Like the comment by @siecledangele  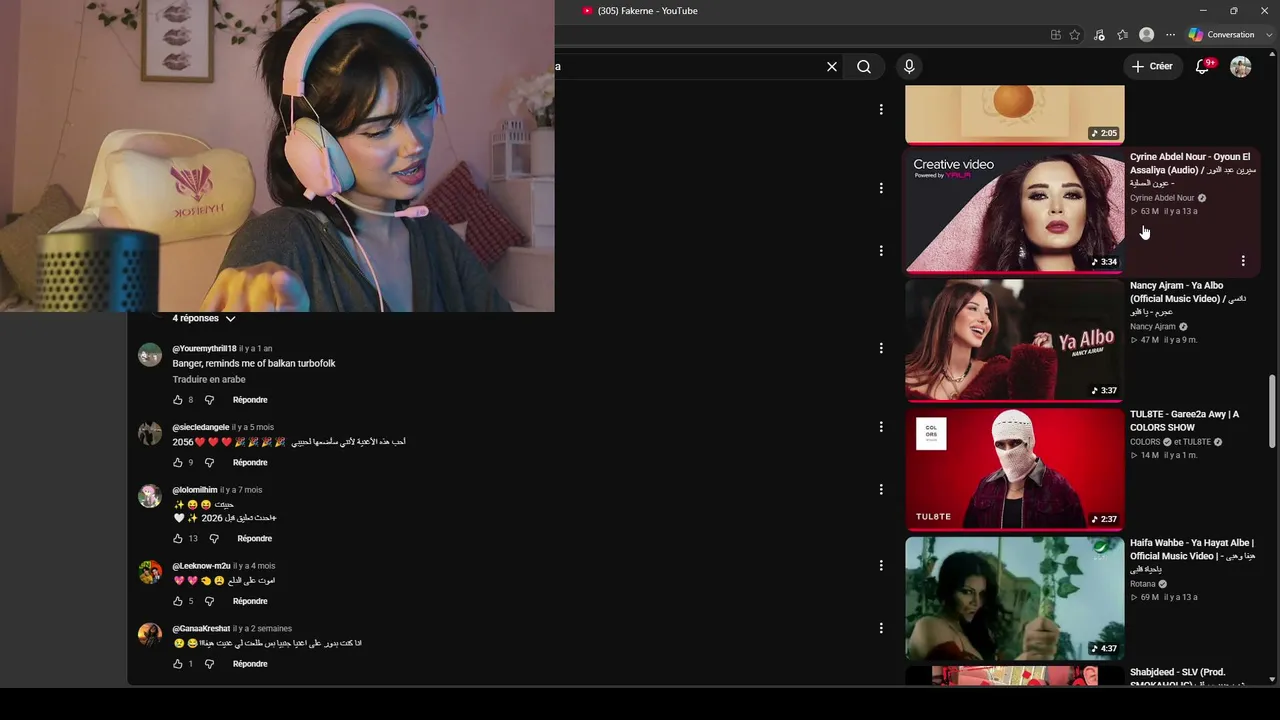point(178,463)
